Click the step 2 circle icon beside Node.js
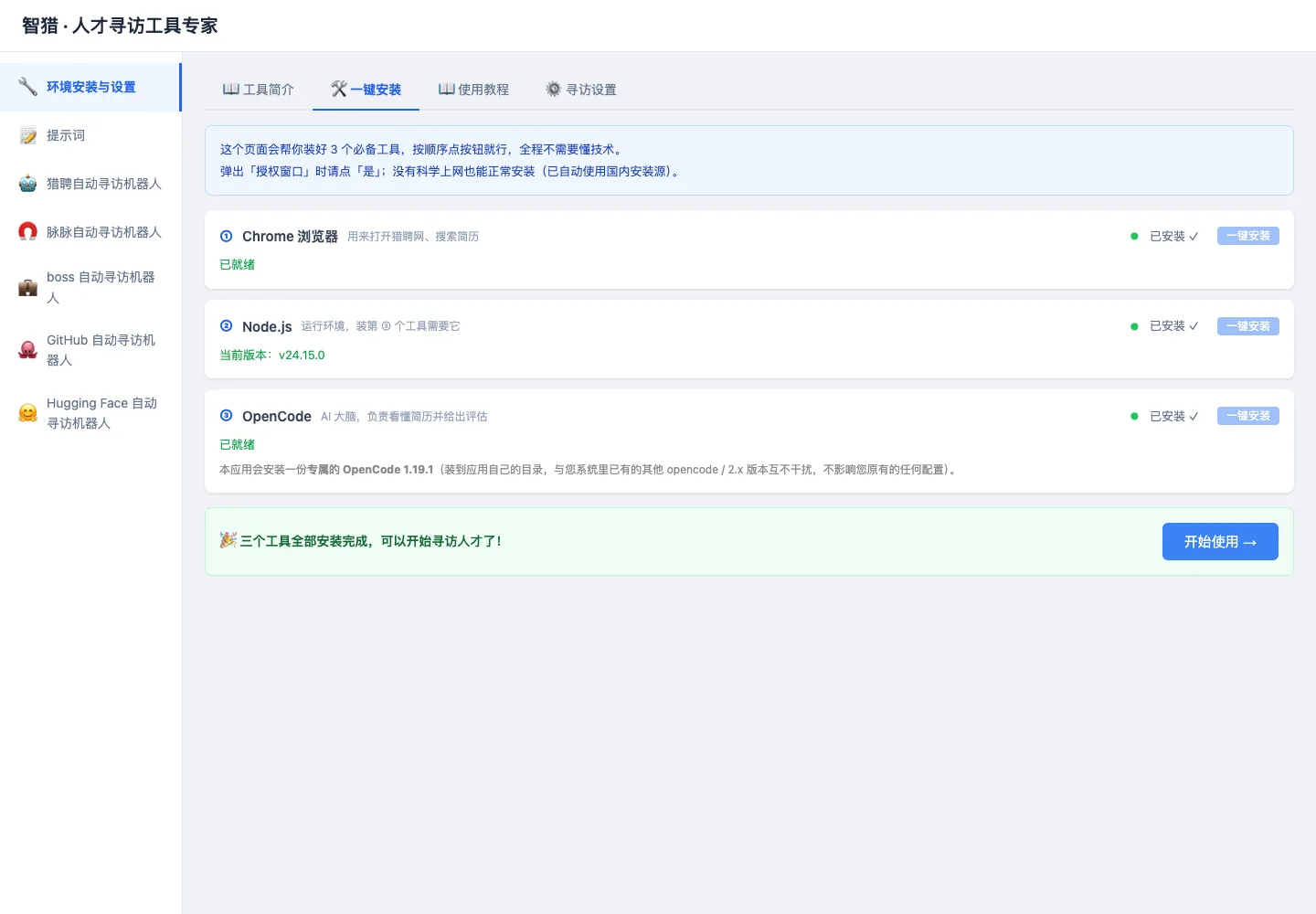 point(227,325)
